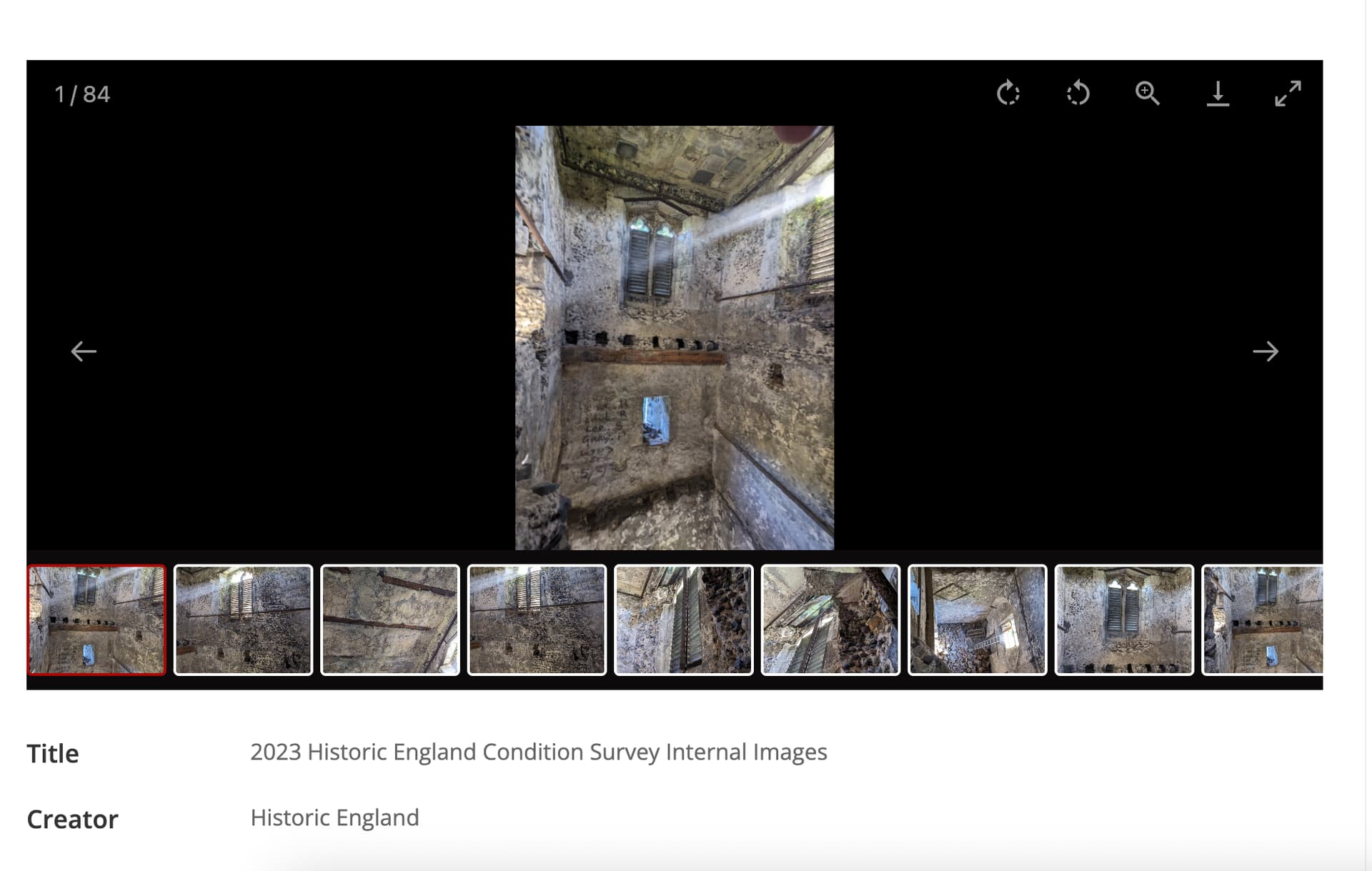This screenshot has height=871, width=1372.
Task: Select the fourth thumbnail in the strip
Action: pyautogui.click(x=537, y=620)
